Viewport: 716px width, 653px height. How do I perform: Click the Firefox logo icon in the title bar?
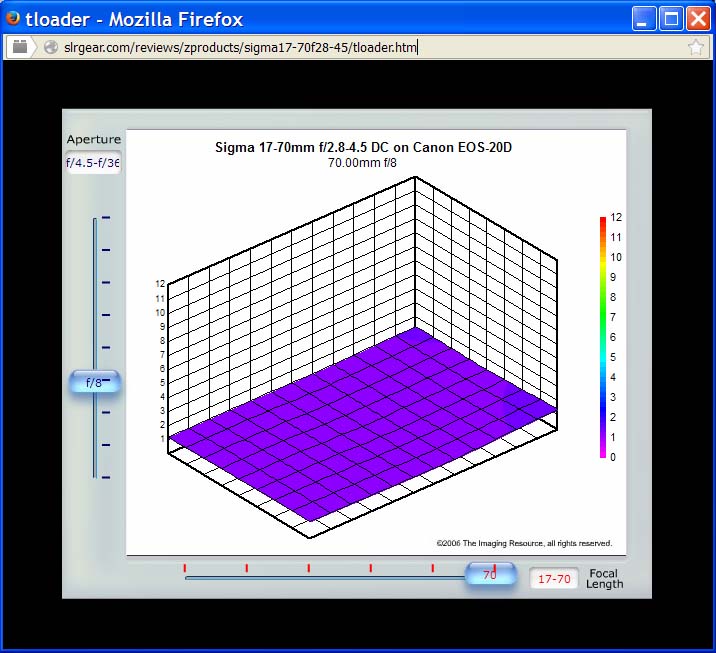[x=13, y=18]
